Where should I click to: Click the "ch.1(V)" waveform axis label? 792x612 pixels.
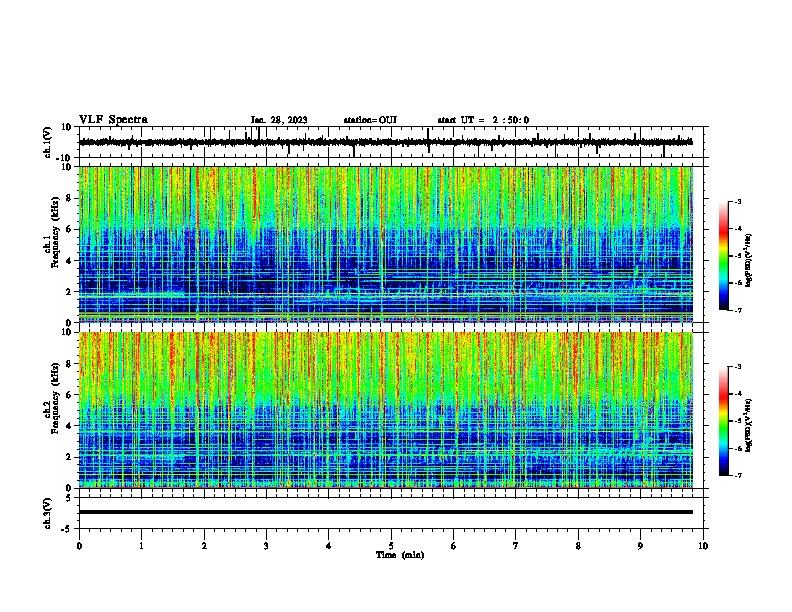[48, 142]
